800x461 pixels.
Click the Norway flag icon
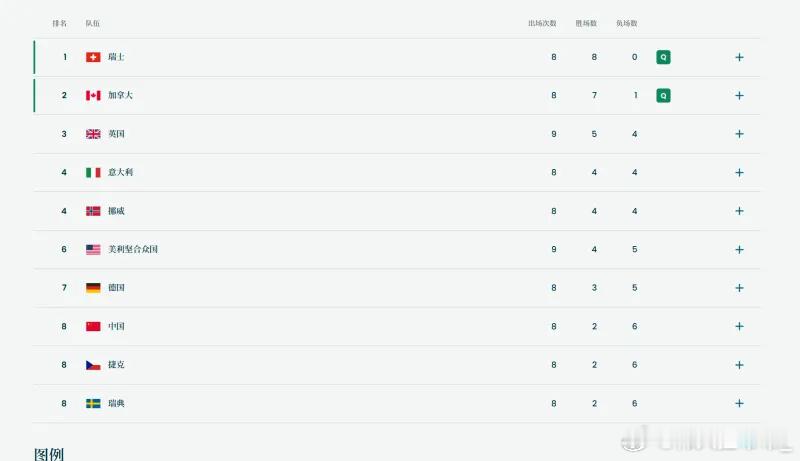93,211
